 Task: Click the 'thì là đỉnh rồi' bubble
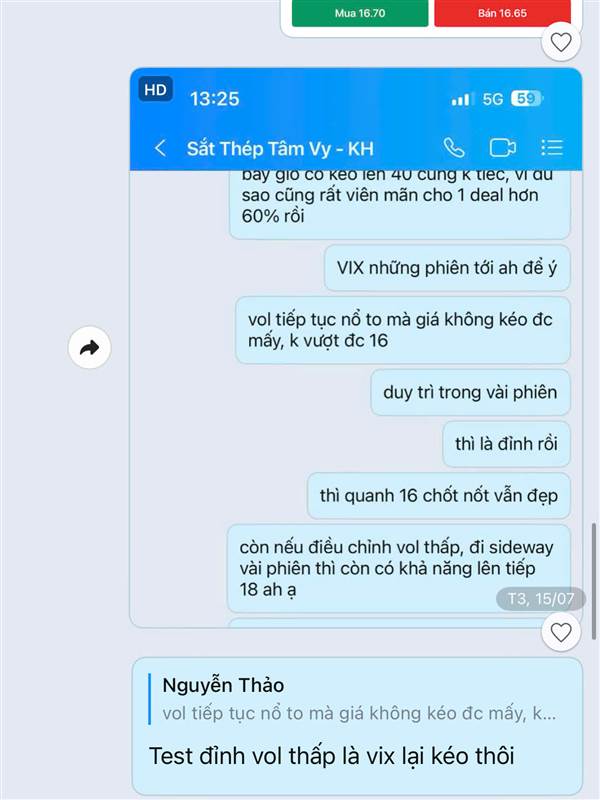[x=506, y=444]
